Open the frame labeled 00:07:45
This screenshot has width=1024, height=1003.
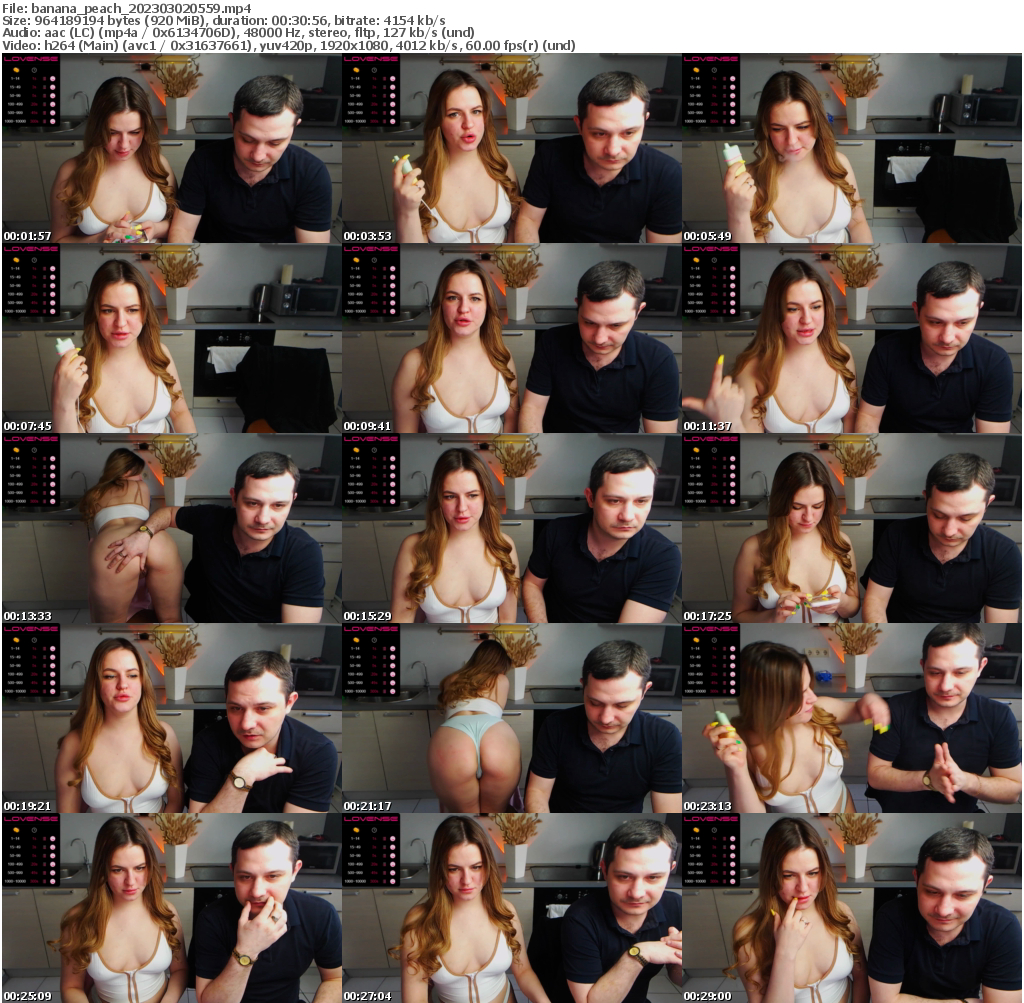coord(171,338)
